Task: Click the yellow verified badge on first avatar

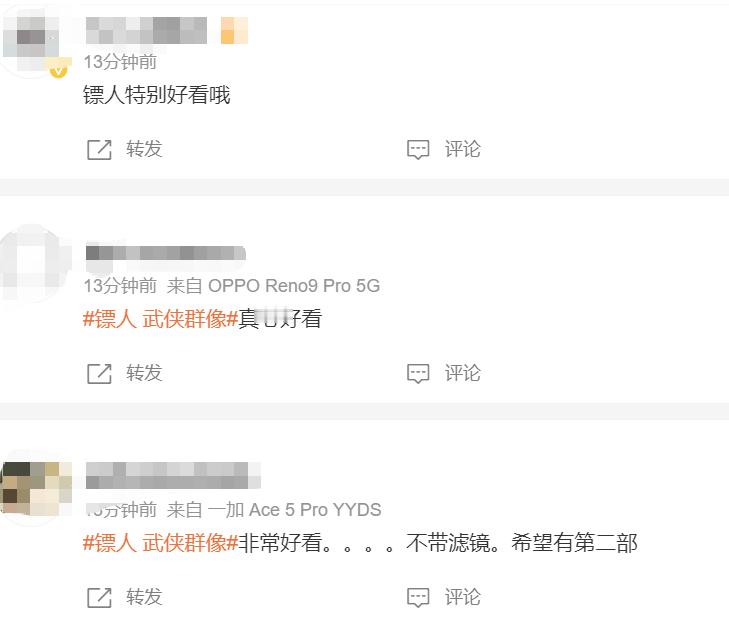Action: pyautogui.click(x=59, y=71)
